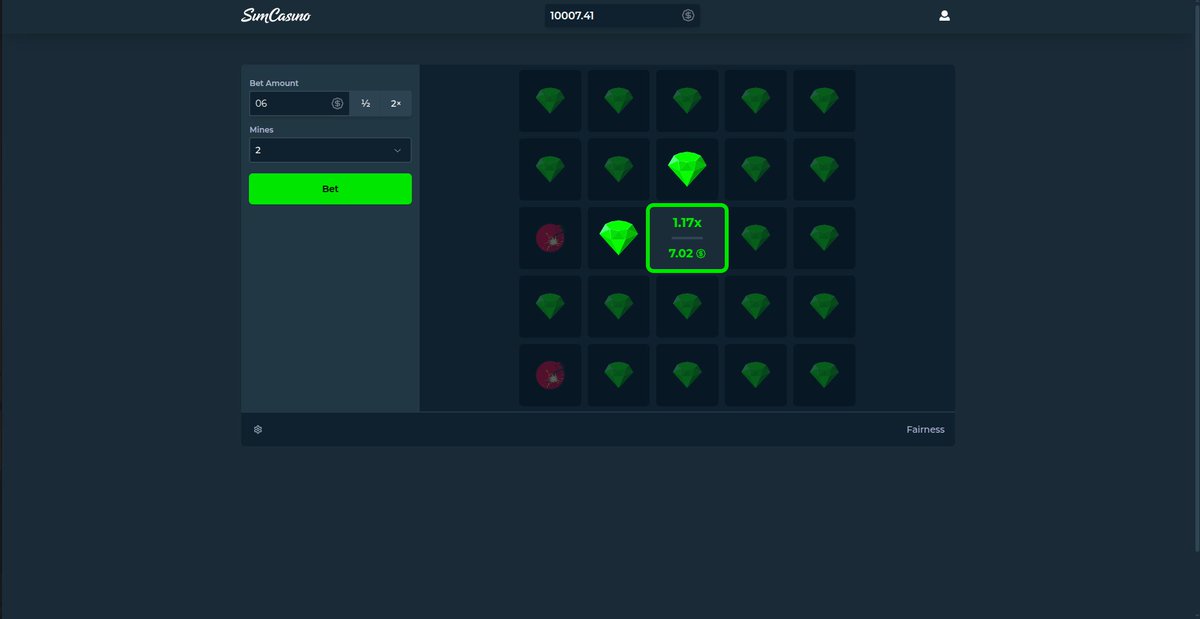Click the fifth gem tile in the third row
Screen dimensions: 1200x619
(824, 238)
